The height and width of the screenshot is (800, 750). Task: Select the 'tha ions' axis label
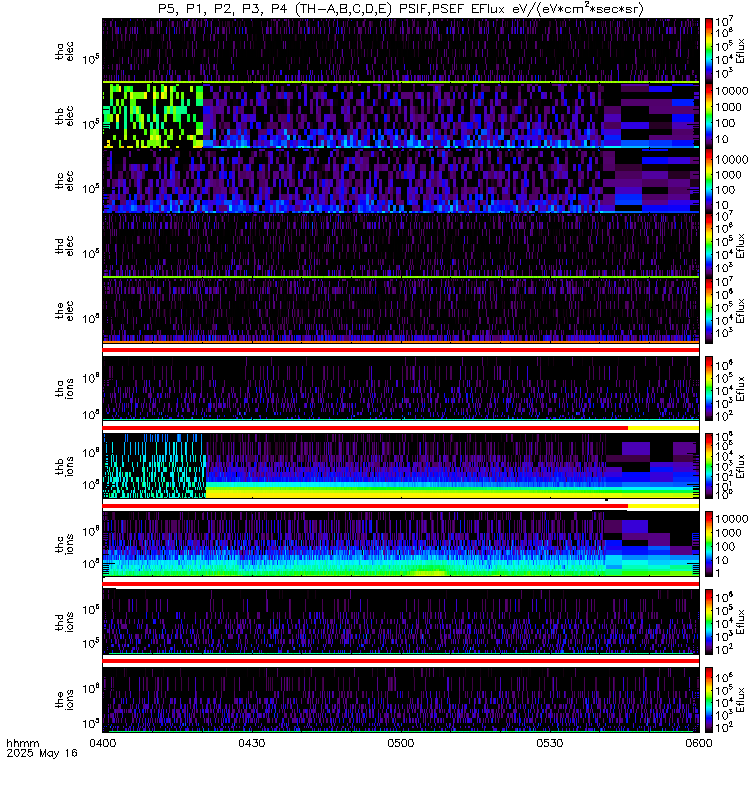tap(64, 388)
